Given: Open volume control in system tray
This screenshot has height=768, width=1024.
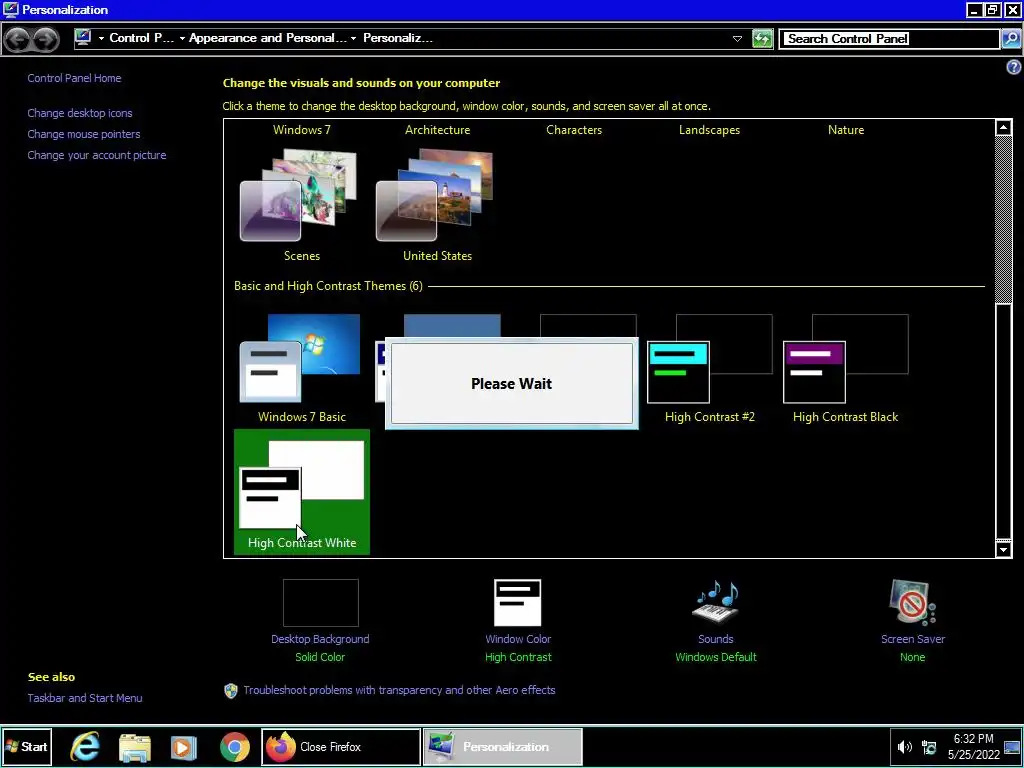Looking at the screenshot, I should pos(904,747).
